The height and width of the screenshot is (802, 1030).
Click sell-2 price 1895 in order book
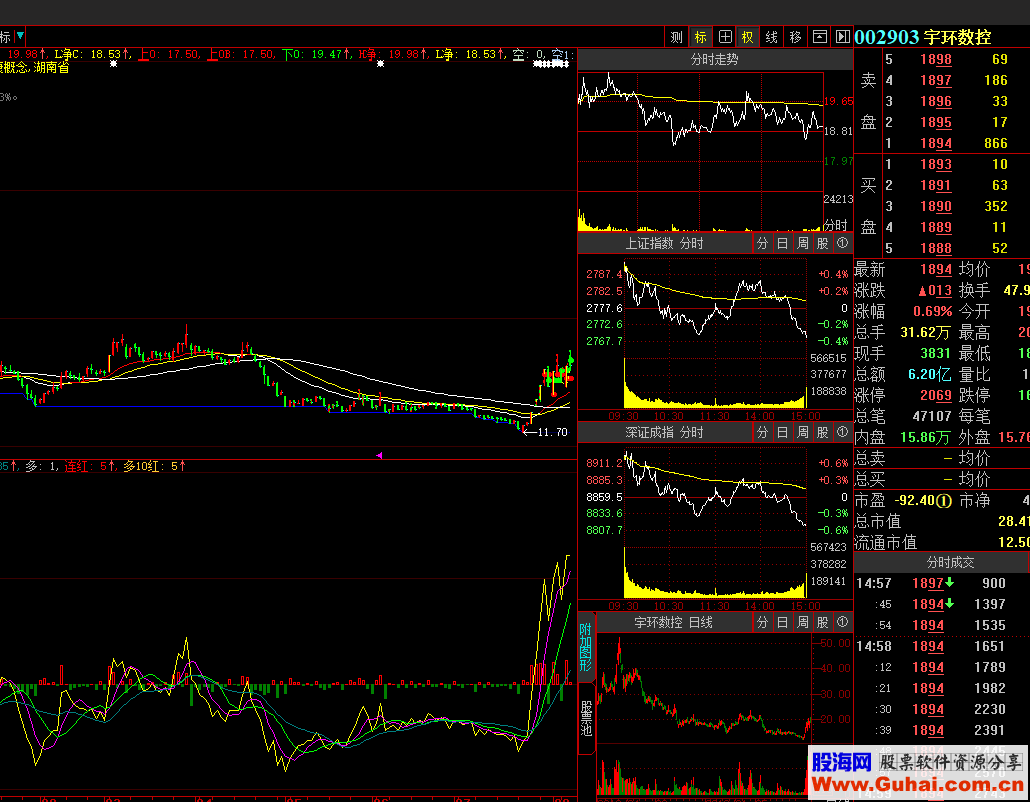936,123
